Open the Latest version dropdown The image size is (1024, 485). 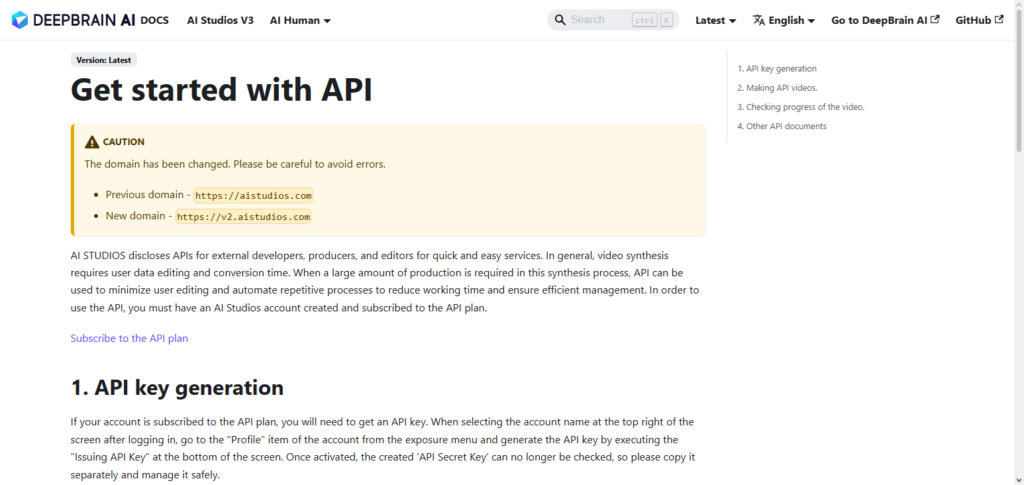pyautogui.click(x=716, y=20)
